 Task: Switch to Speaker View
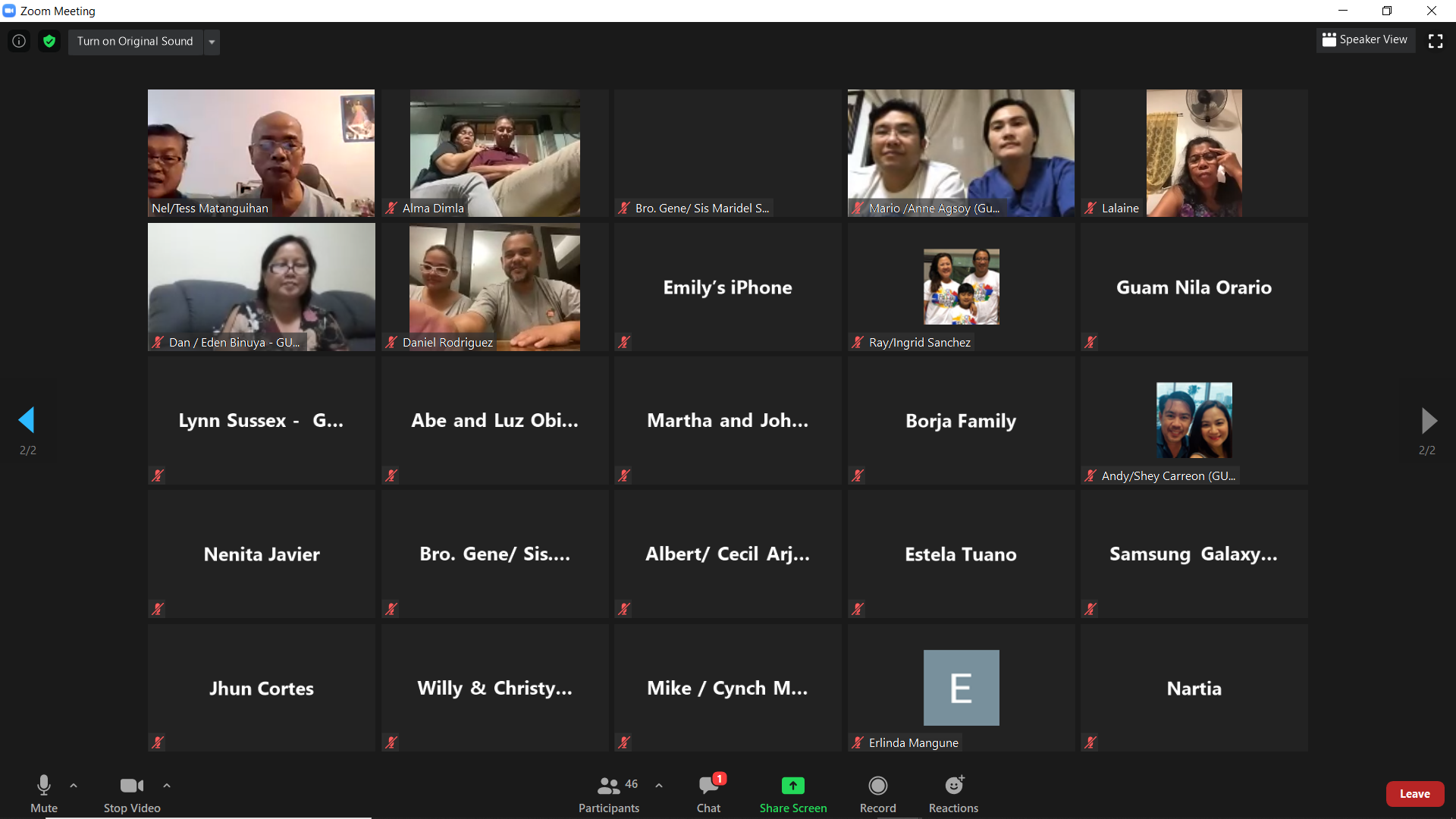pyautogui.click(x=1365, y=39)
